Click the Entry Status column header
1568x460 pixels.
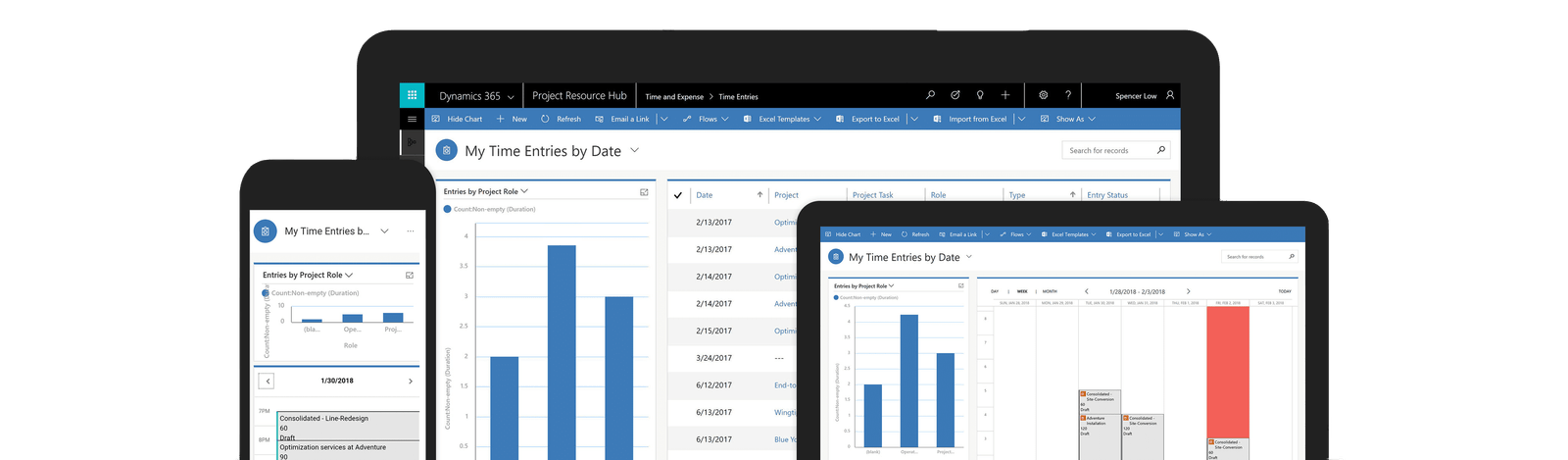(1107, 195)
